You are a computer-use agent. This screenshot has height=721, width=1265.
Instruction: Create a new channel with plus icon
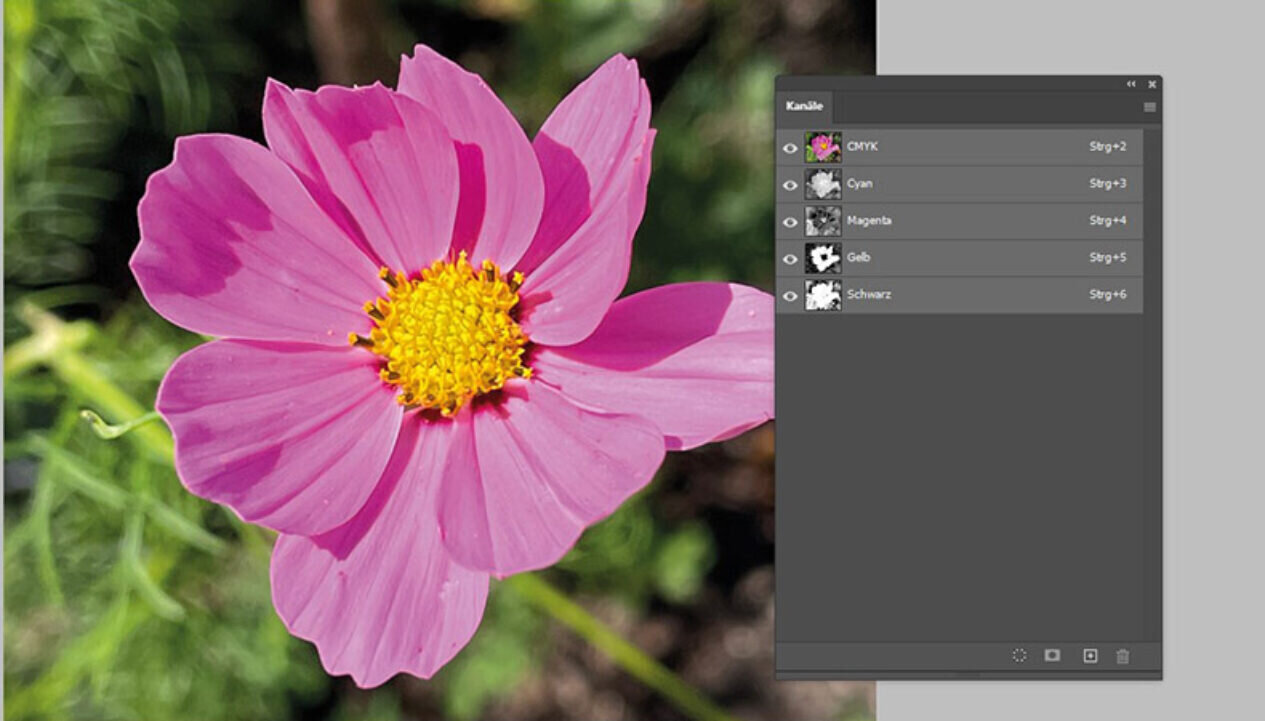[x=1090, y=656]
